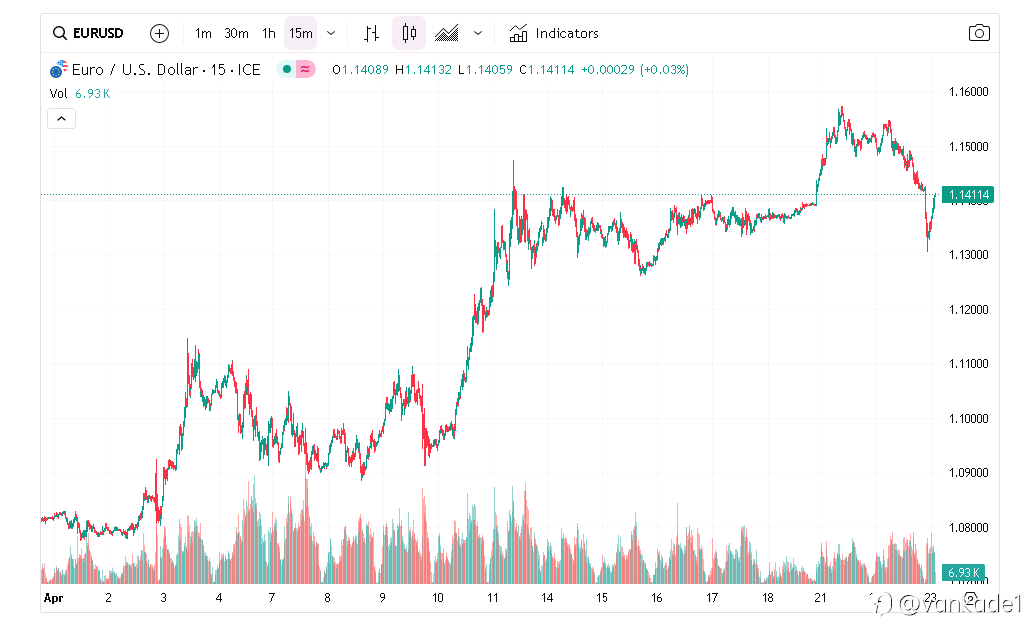Add a symbol to compare with plus icon
Viewport: 1032px width, 642px height.
[159, 33]
